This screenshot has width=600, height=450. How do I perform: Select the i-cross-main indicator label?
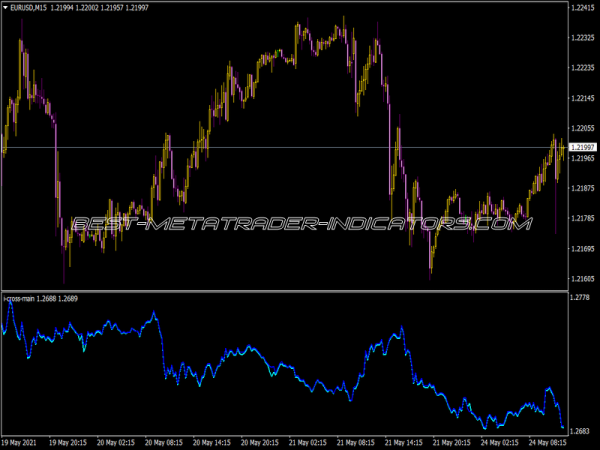point(24,298)
